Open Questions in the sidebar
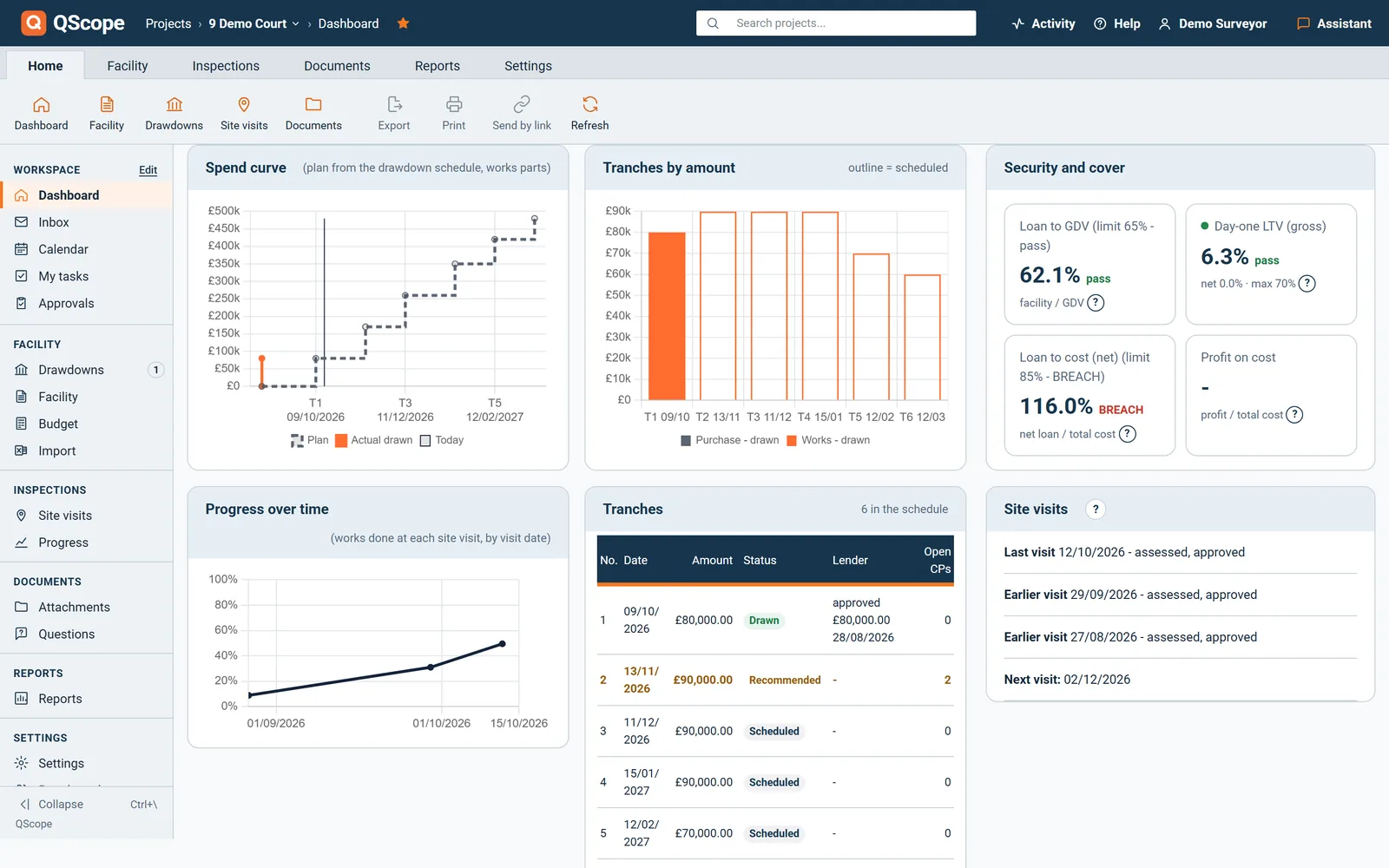 click(87, 634)
